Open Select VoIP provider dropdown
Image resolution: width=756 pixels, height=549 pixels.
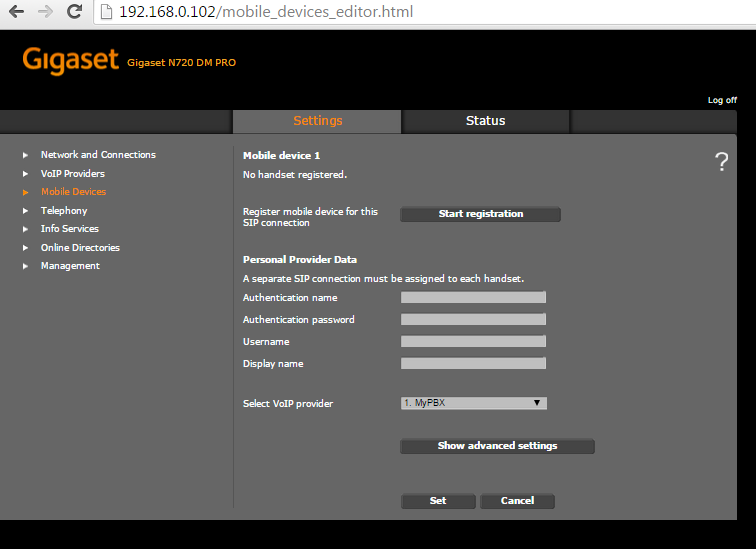tap(473, 403)
